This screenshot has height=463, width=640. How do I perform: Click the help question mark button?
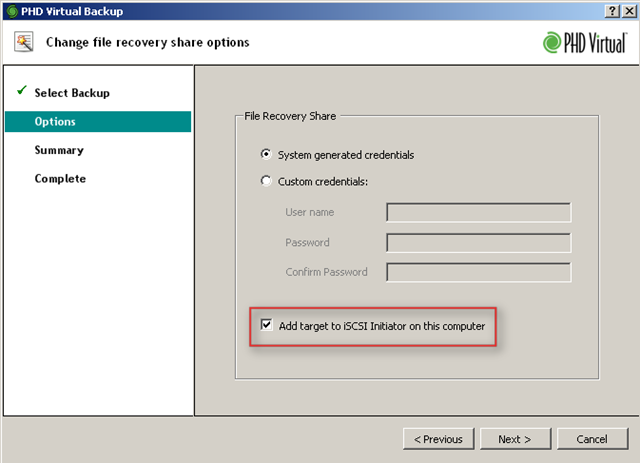coord(609,9)
